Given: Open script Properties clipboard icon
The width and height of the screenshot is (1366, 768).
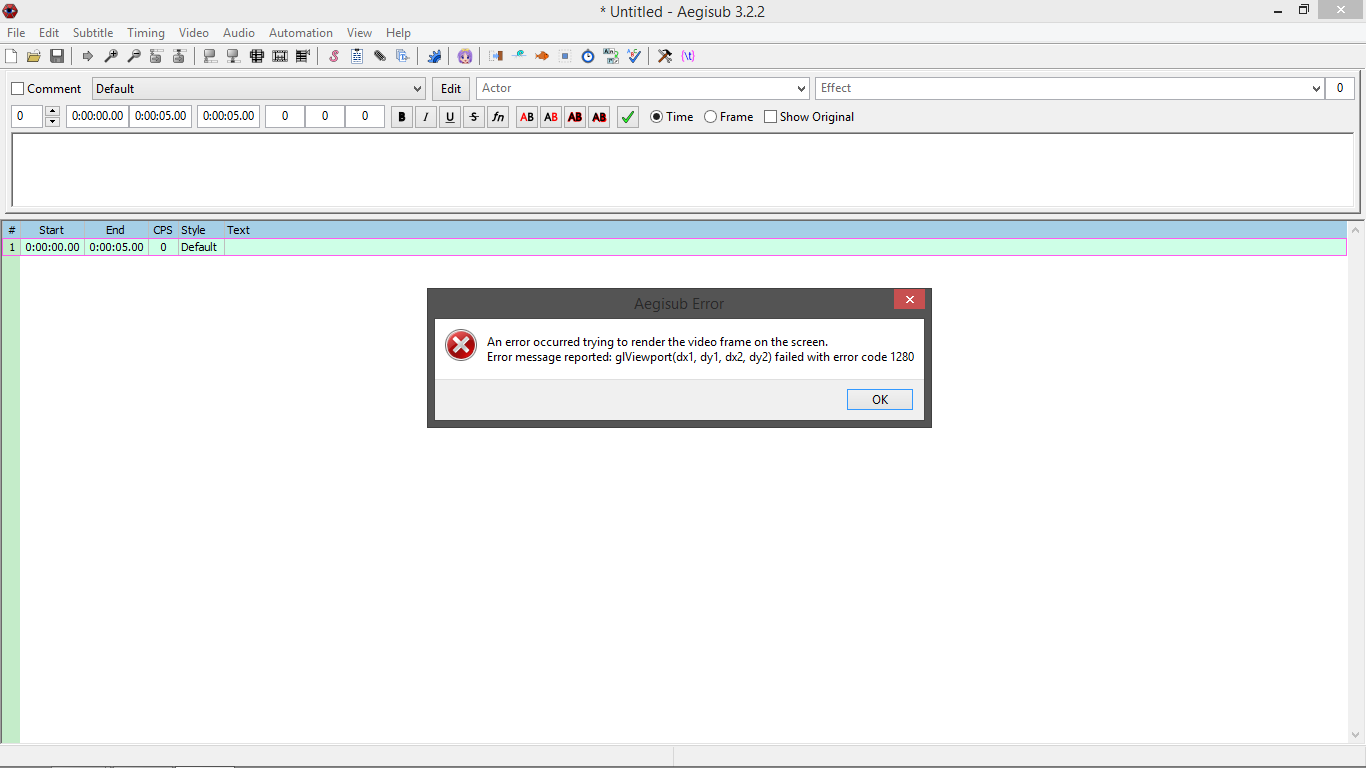Looking at the screenshot, I should (357, 56).
